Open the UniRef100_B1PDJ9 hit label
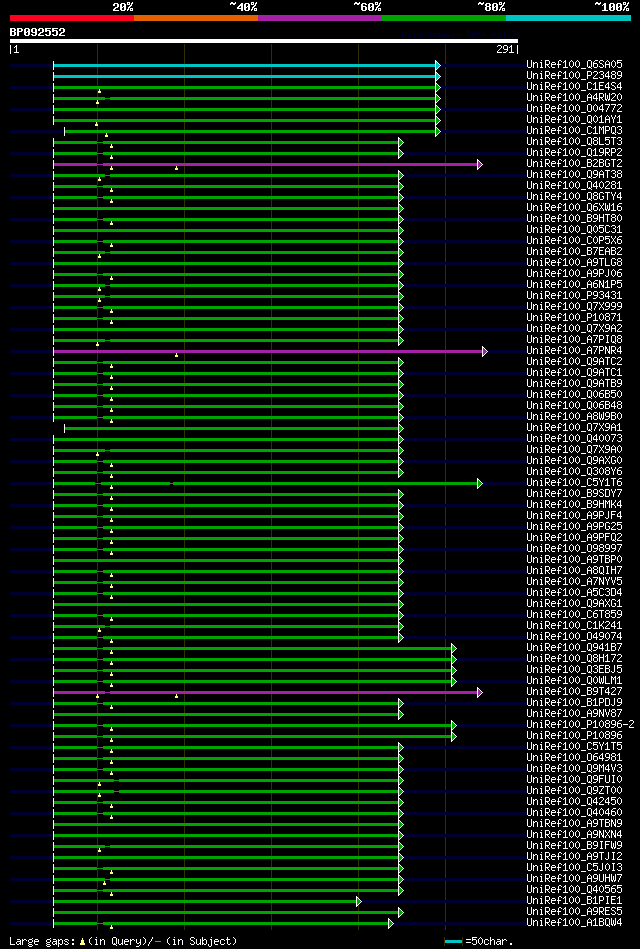 point(574,702)
